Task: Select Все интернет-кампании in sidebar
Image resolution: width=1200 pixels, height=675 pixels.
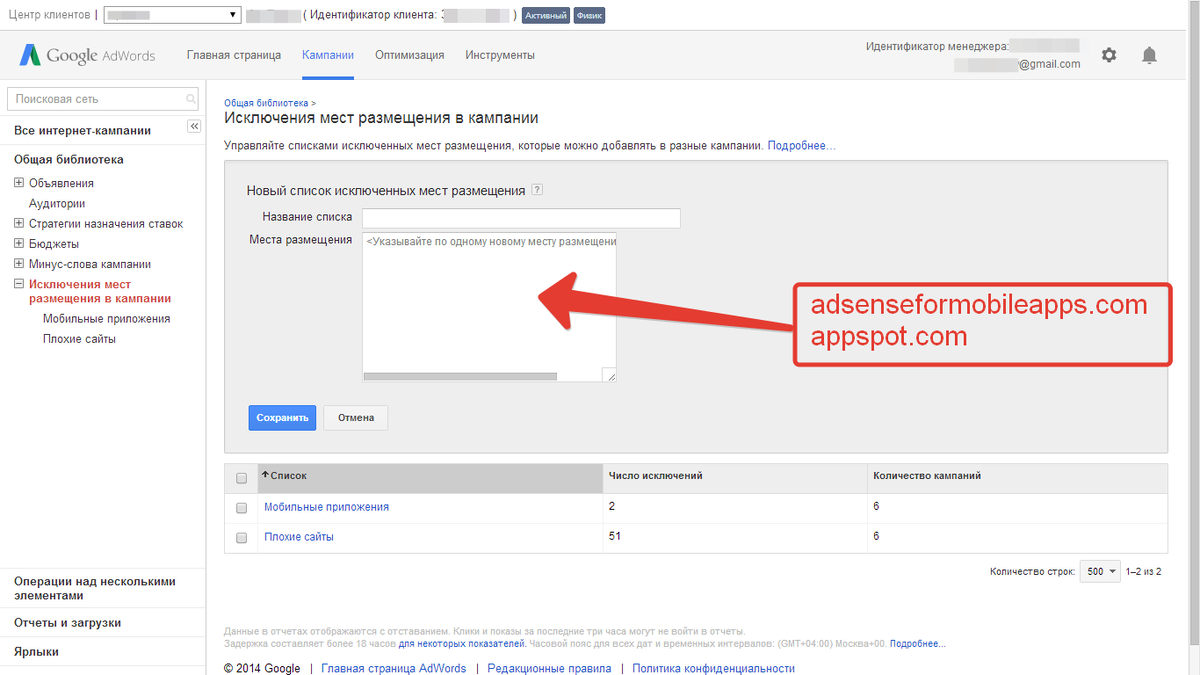Action: click(82, 130)
